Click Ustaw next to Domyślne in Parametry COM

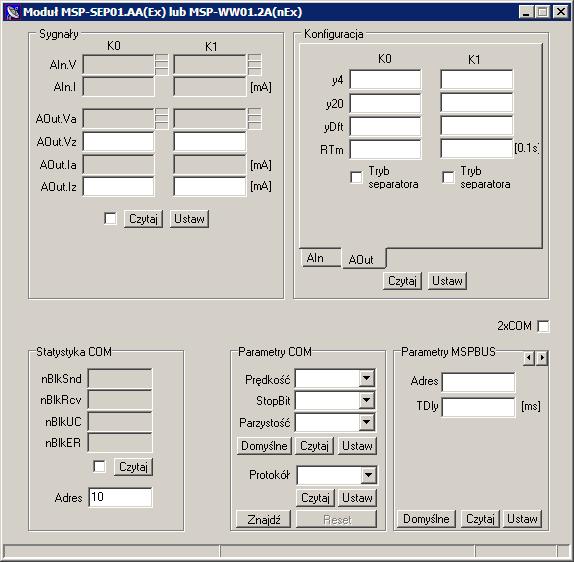[357, 446]
